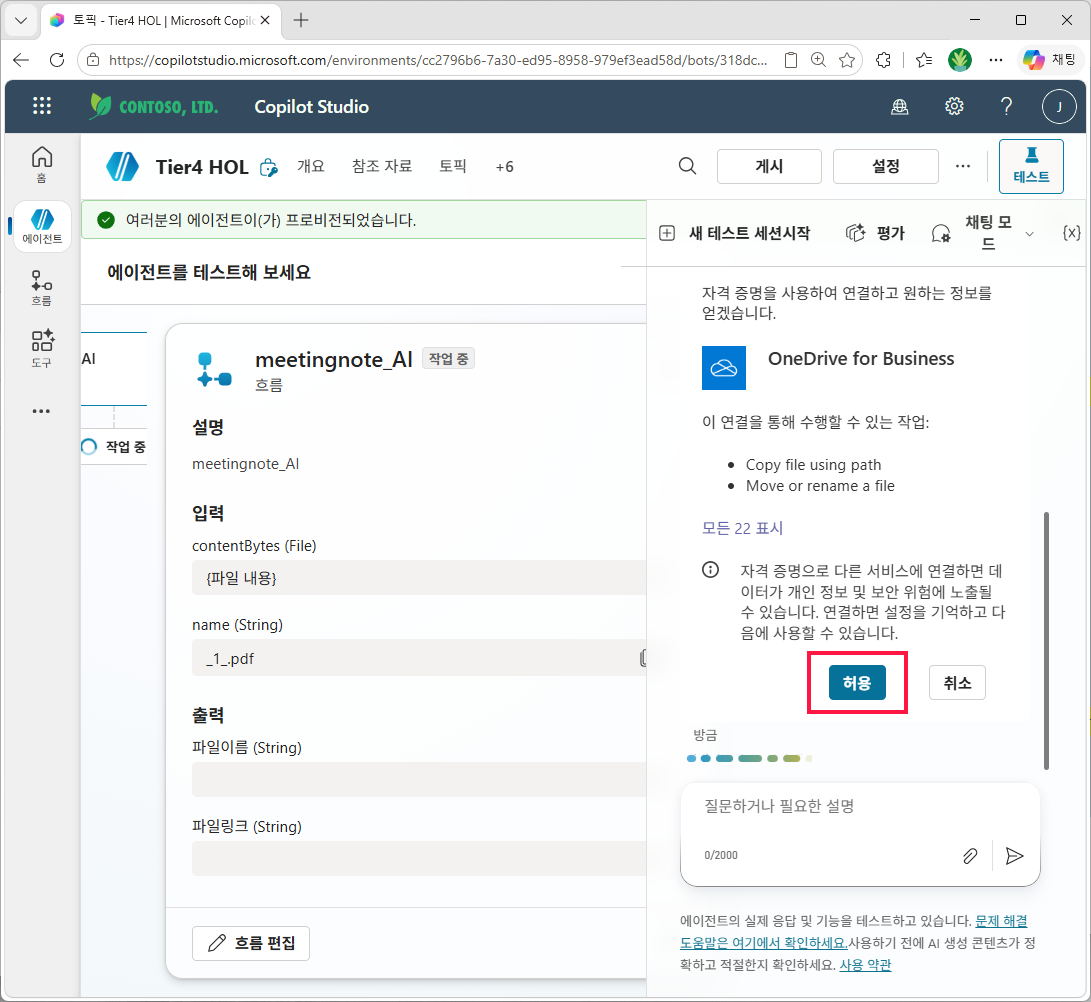
Task: Toggle the 테스트 test panel button
Action: pyautogui.click(x=1031, y=166)
